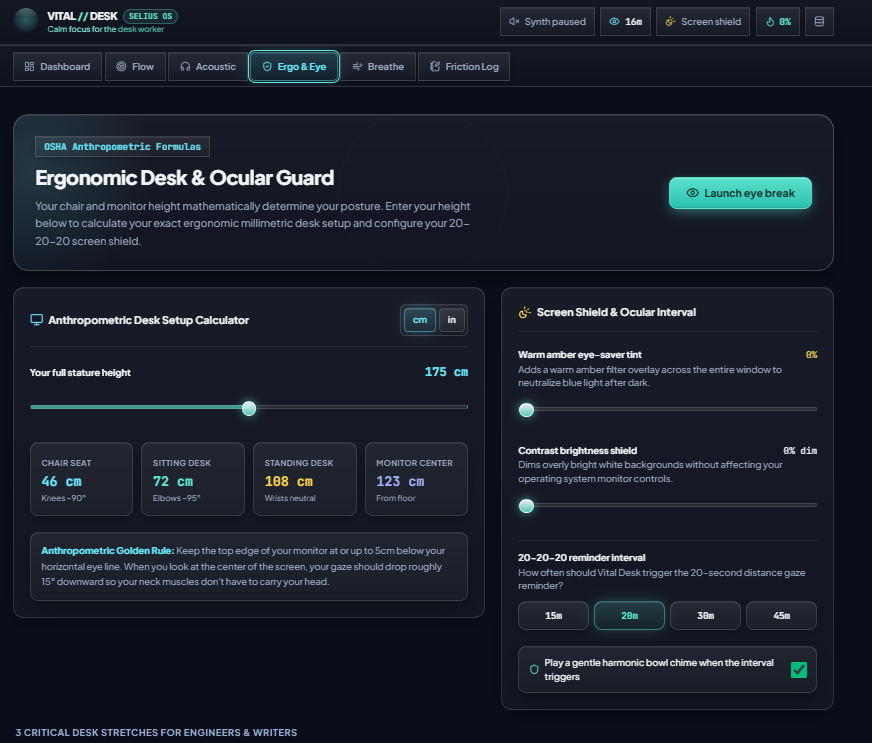Click the Vital Desk orb logo

pos(26,21)
